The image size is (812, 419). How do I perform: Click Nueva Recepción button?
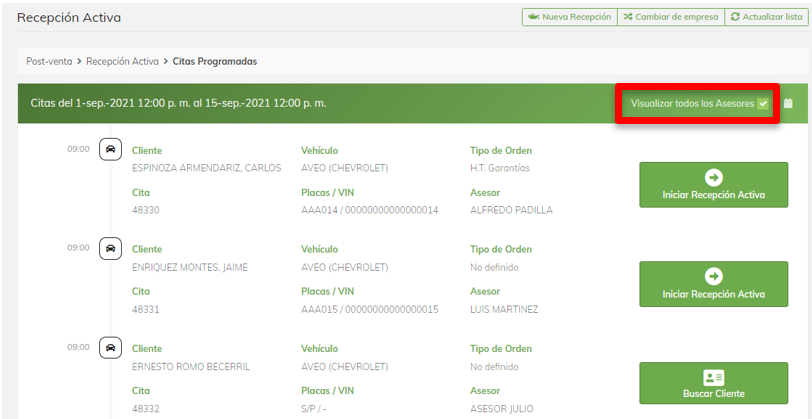click(568, 17)
